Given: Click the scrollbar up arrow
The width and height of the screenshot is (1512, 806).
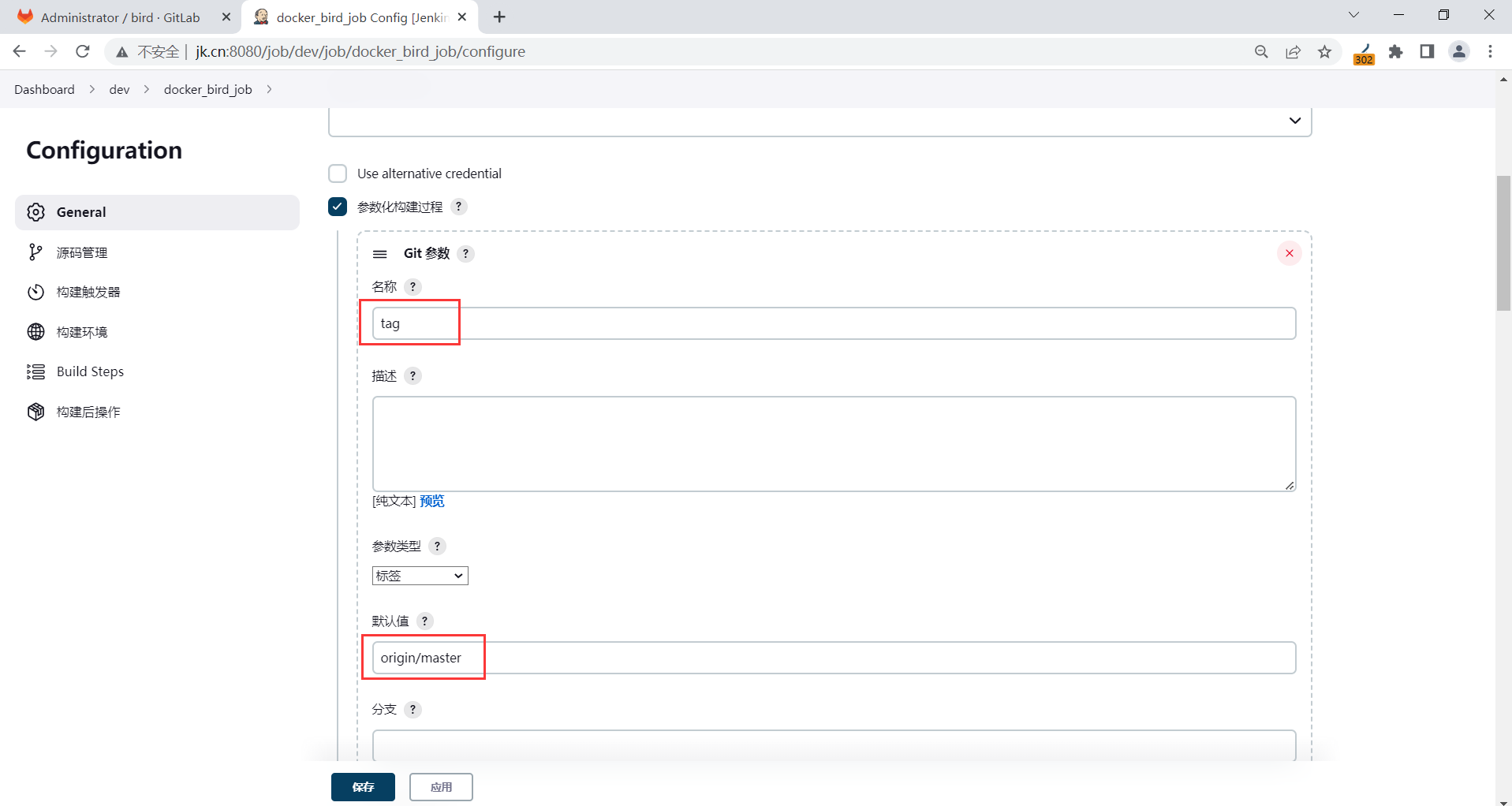Looking at the screenshot, I should point(1504,79).
